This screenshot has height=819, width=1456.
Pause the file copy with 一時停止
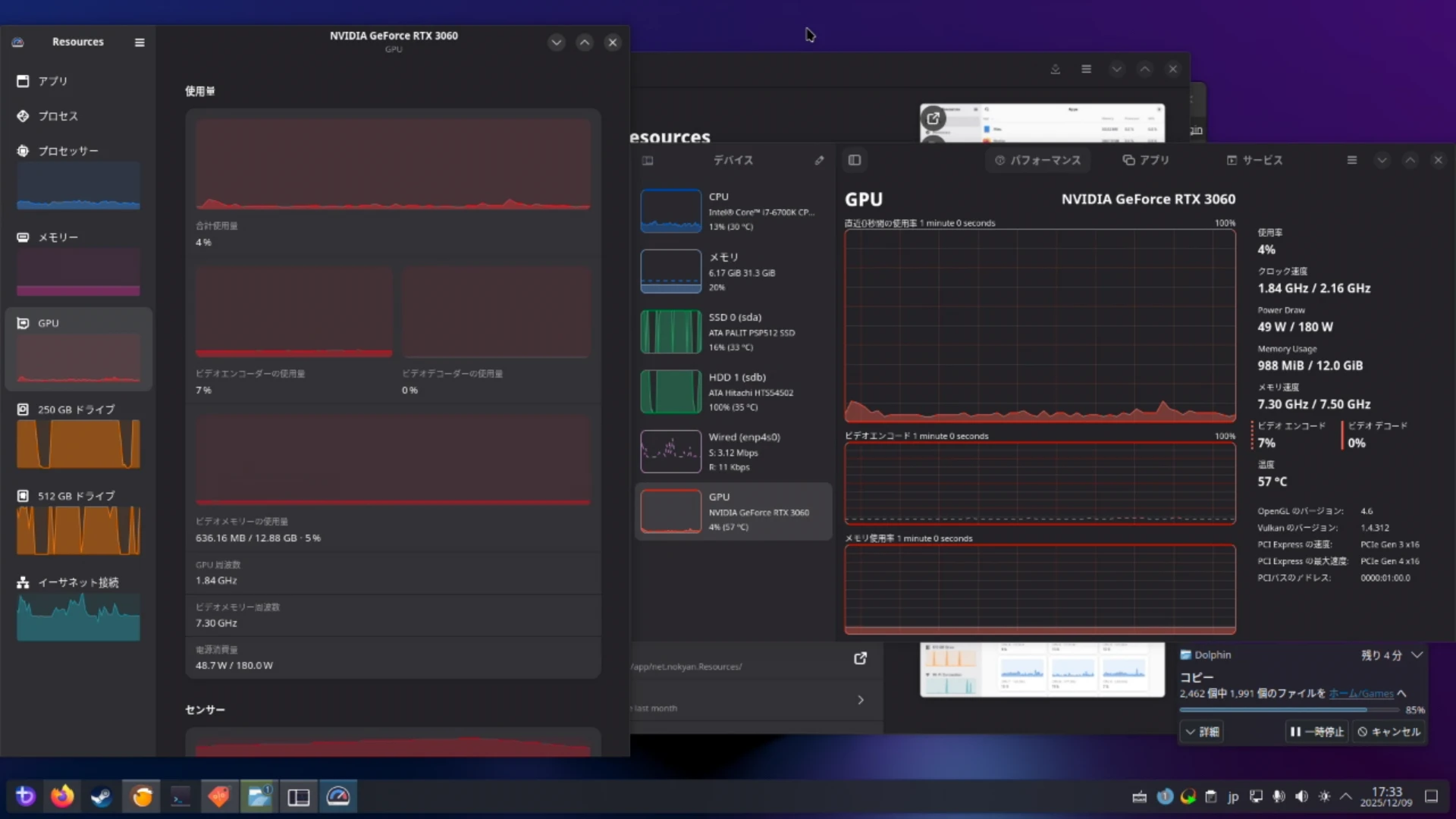point(1317,732)
